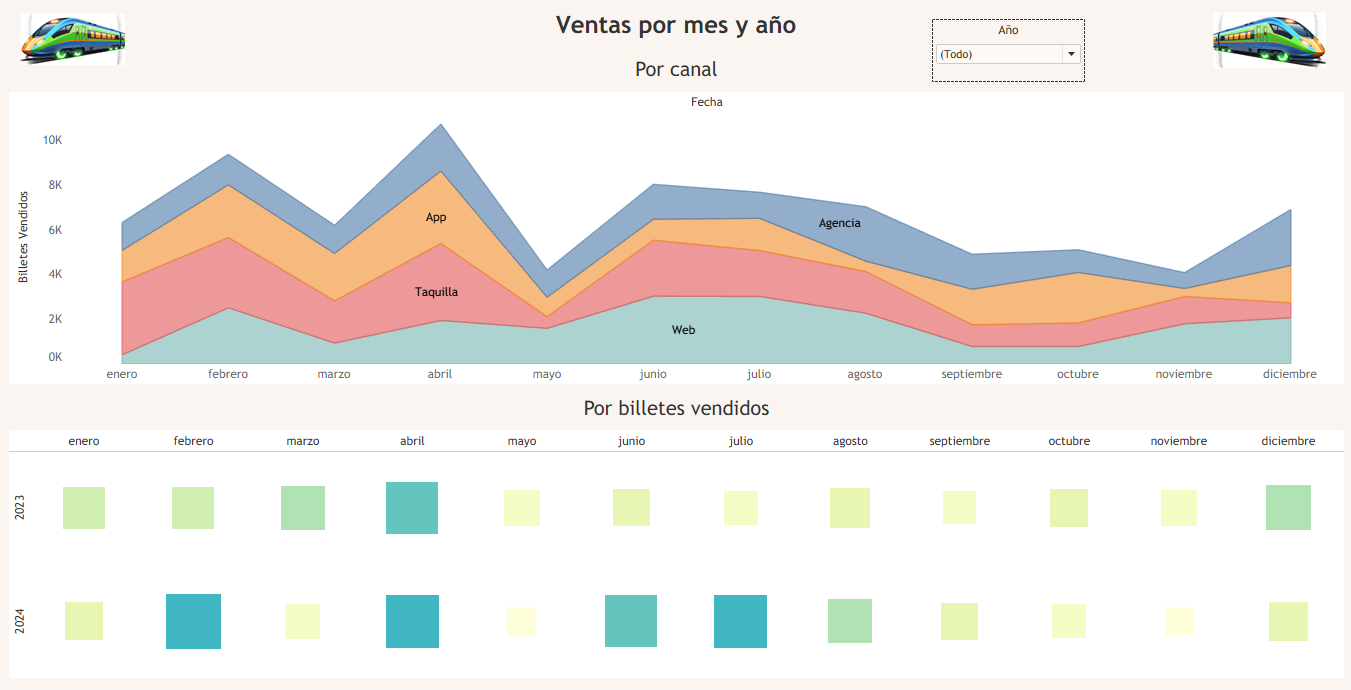Select the Agencia area in the chart
1351x690 pixels.
[x=839, y=223]
